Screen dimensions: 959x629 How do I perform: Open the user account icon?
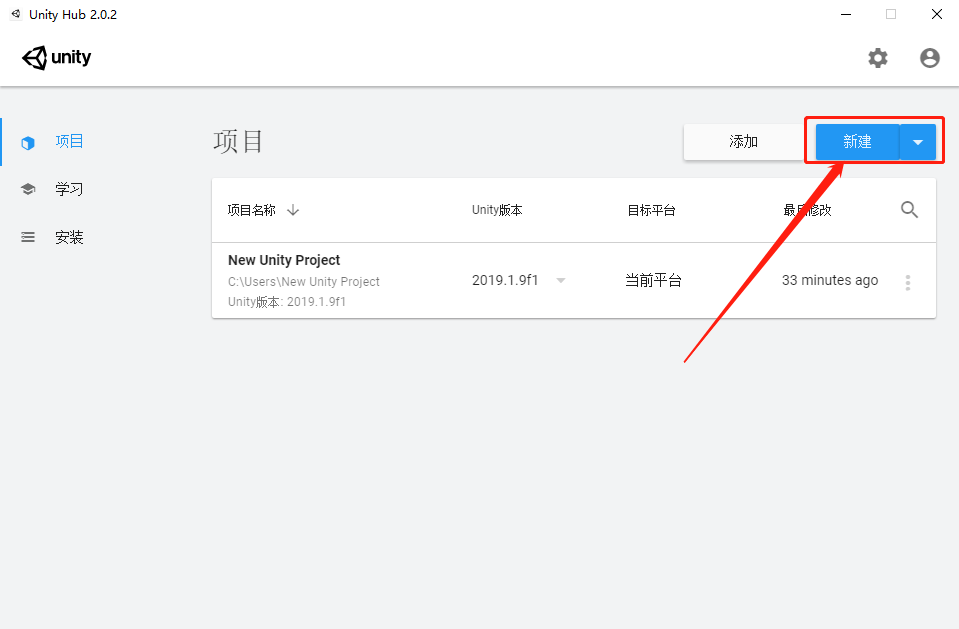[930, 58]
